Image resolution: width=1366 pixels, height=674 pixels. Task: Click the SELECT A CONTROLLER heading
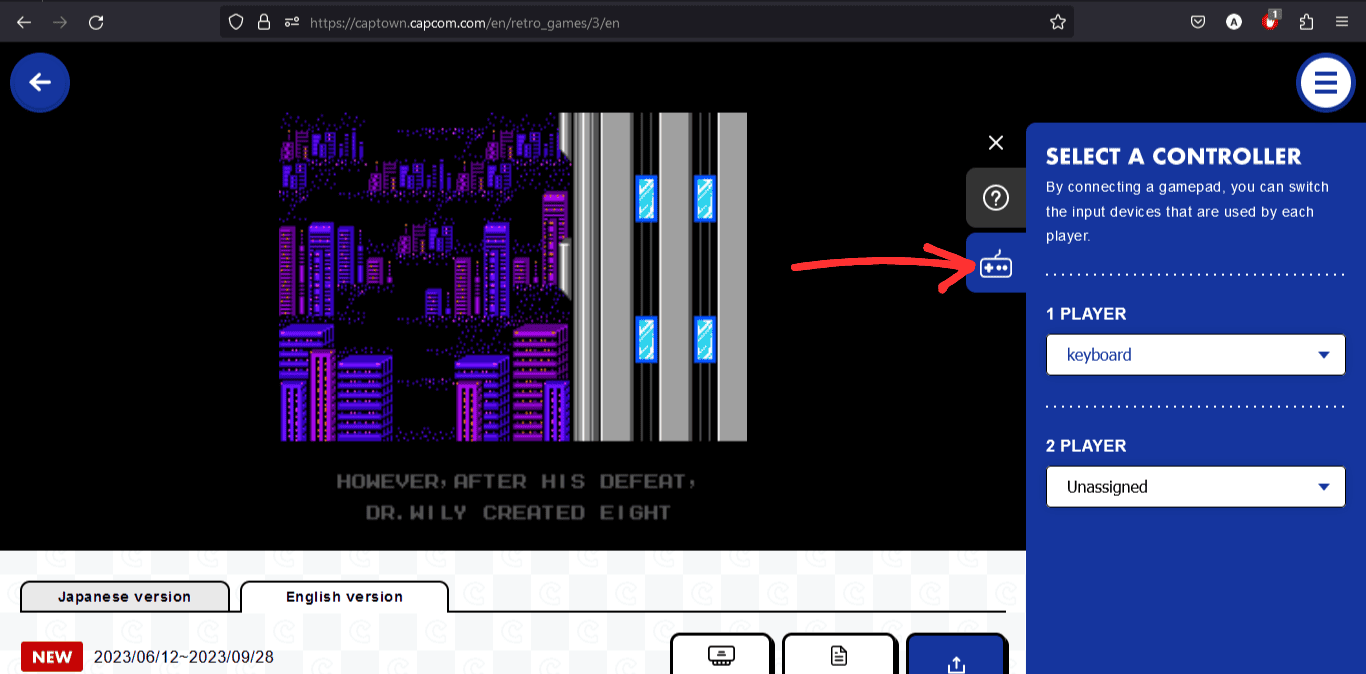[1174, 156]
